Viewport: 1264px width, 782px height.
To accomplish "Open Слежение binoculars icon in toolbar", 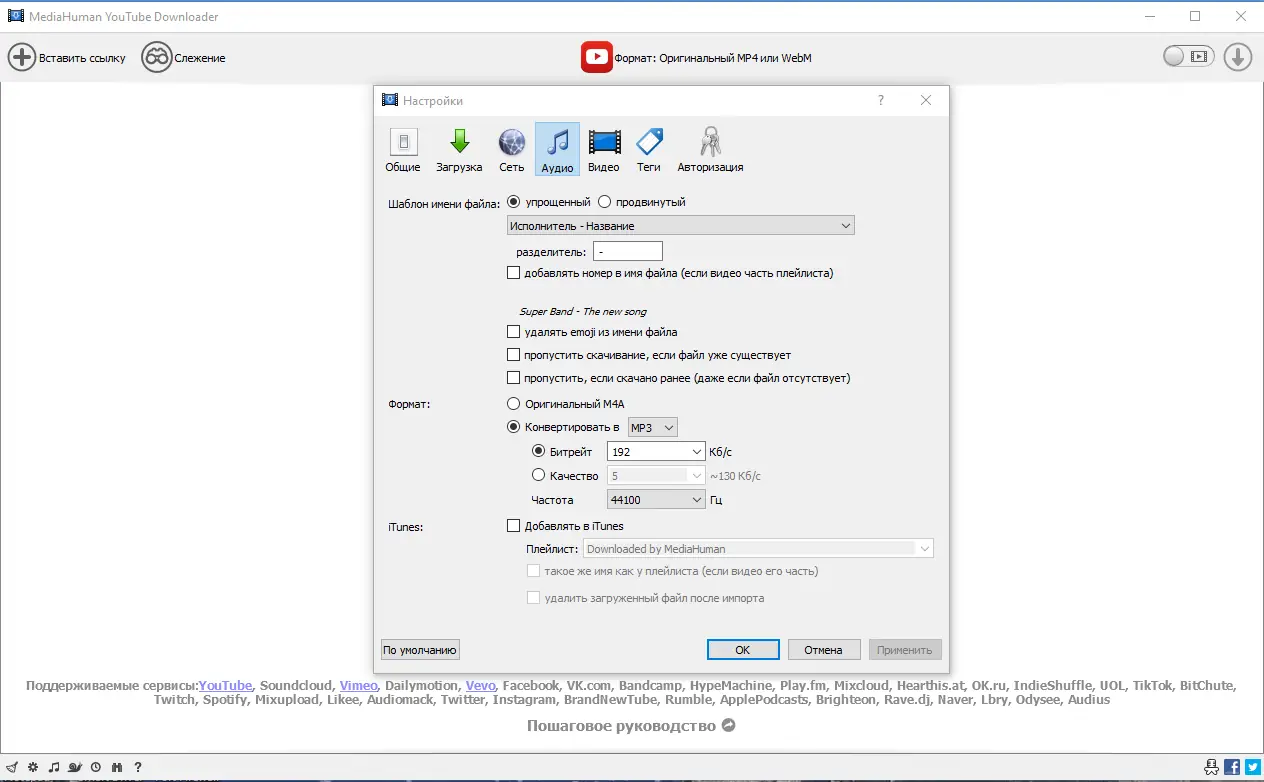I will [x=156, y=58].
